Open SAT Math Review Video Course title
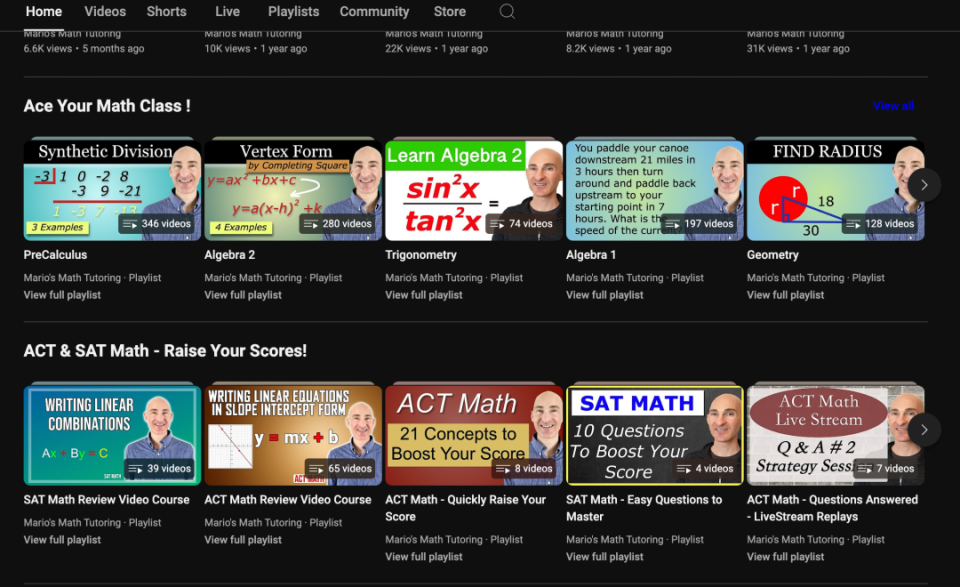This screenshot has height=587, width=960. point(107,499)
